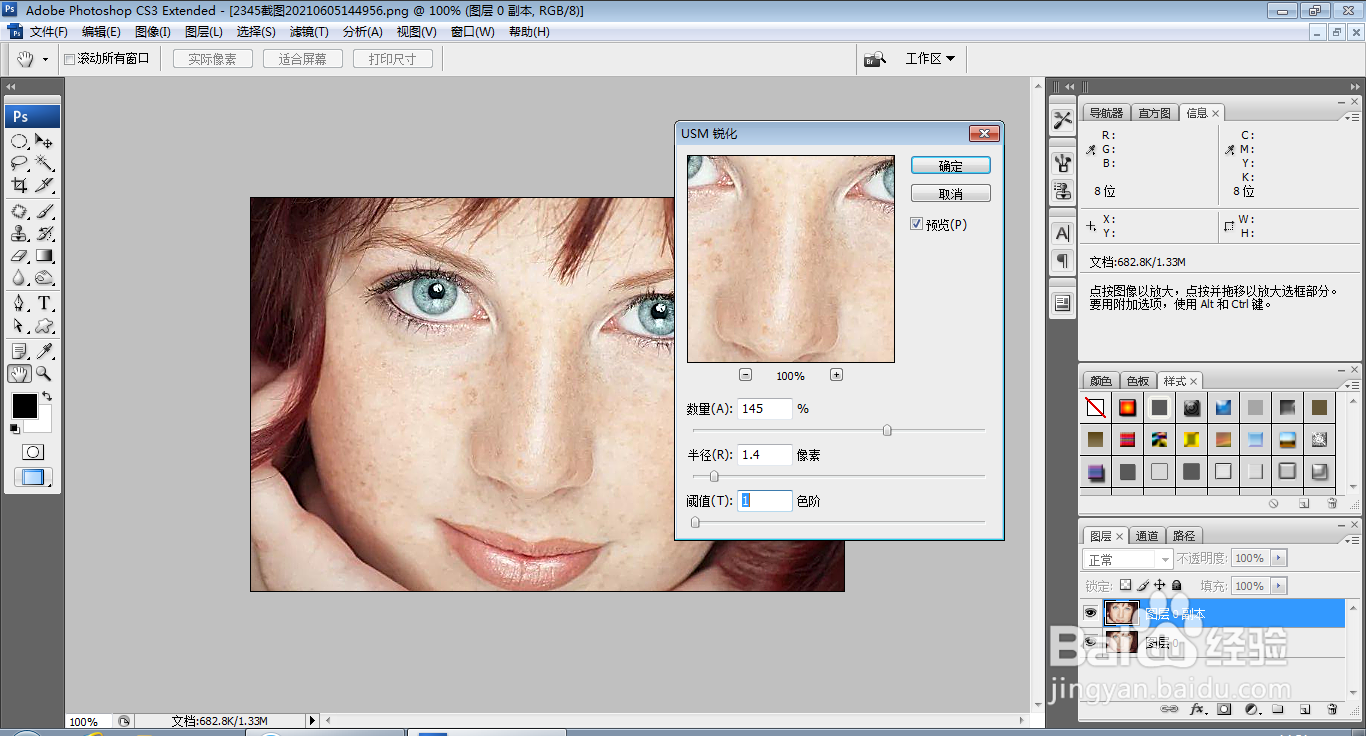Uncheck 预览(P) in USM sharpen dialog

(x=916, y=224)
